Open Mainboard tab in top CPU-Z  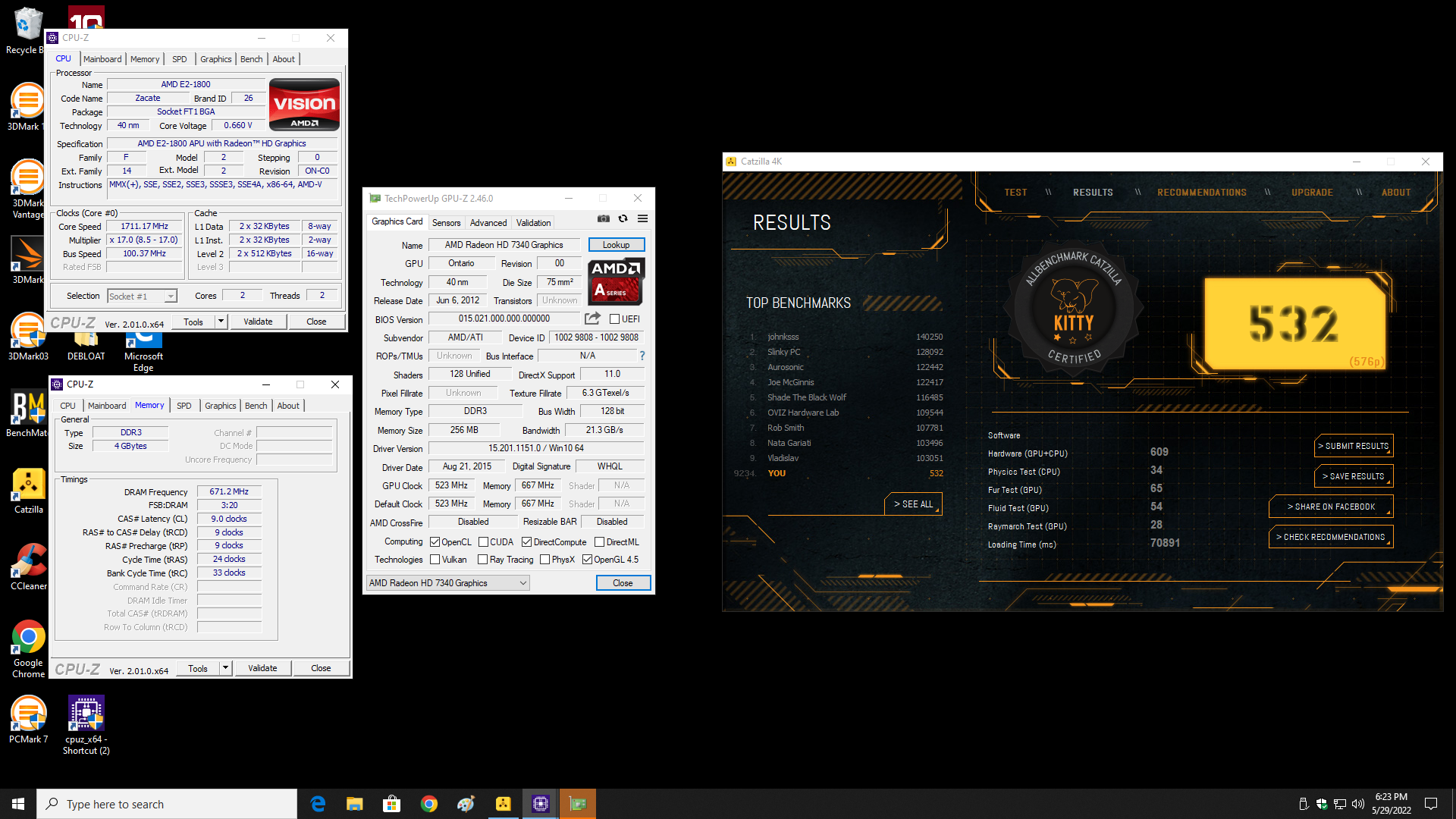coord(102,59)
